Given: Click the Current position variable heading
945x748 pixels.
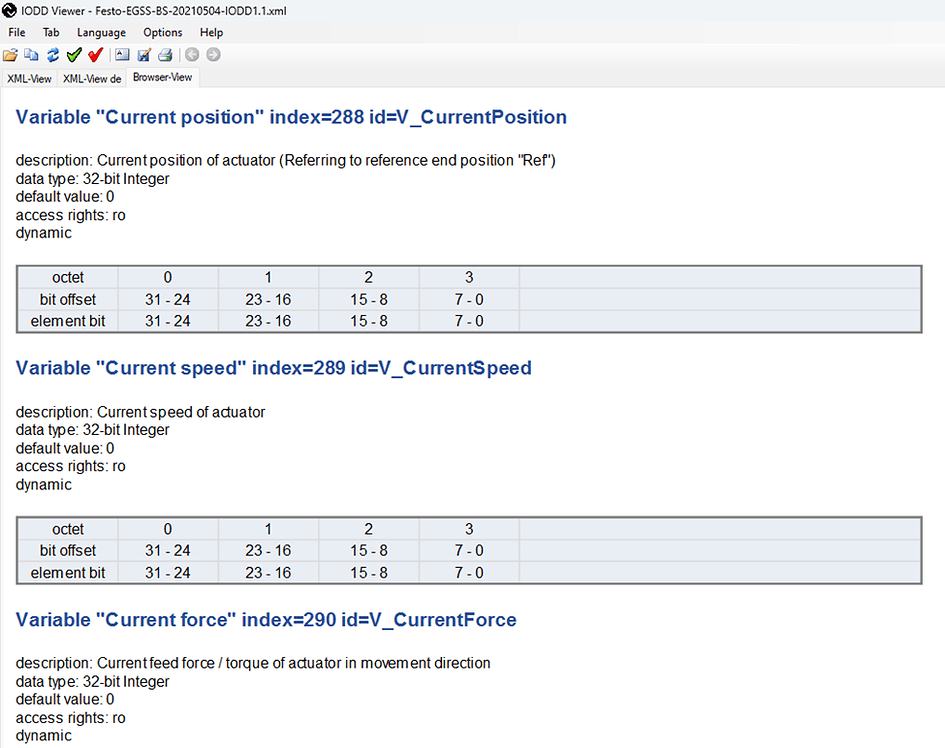Looking at the screenshot, I should [290, 117].
